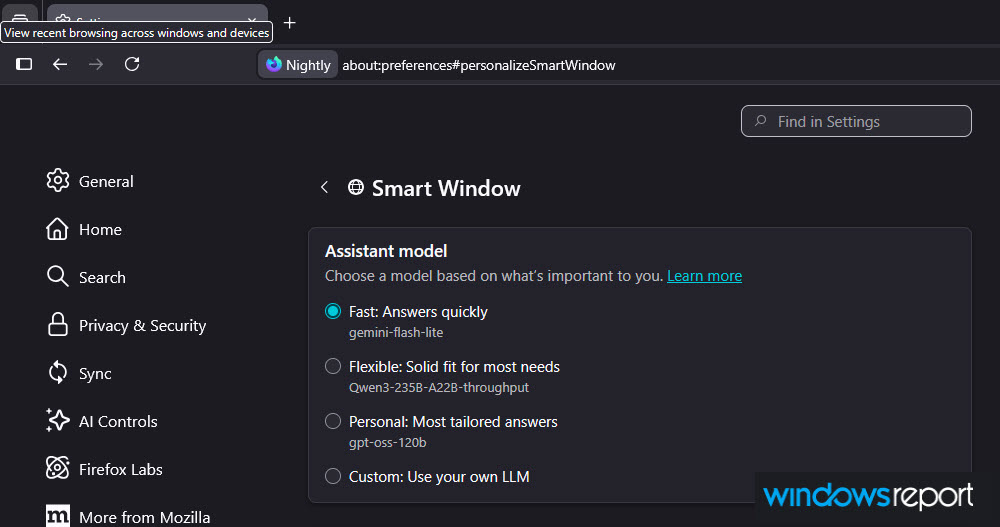The image size is (1000, 527).
Task: Click the address bar URL
Action: point(478,65)
